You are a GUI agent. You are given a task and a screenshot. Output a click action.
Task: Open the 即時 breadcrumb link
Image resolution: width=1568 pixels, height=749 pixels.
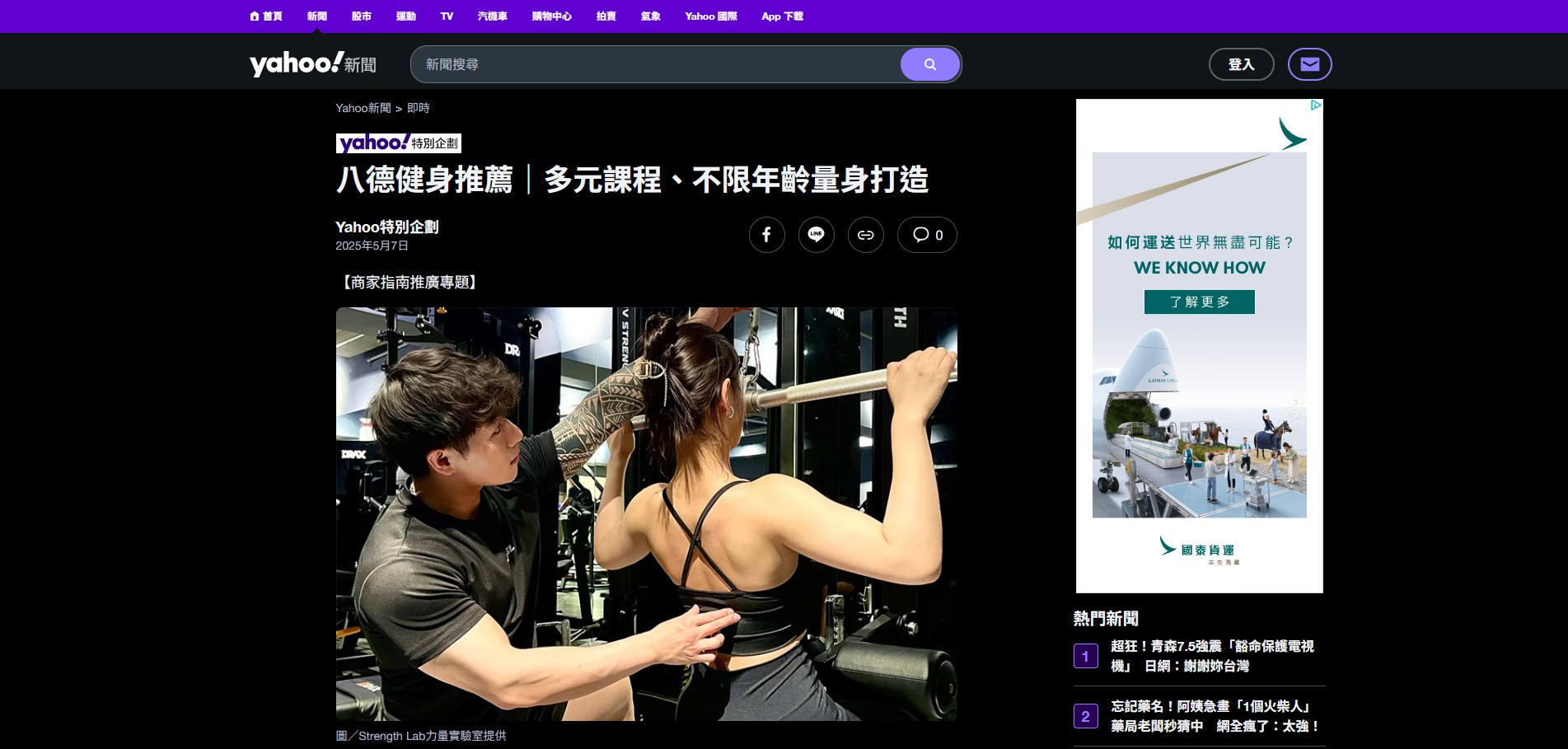click(419, 108)
